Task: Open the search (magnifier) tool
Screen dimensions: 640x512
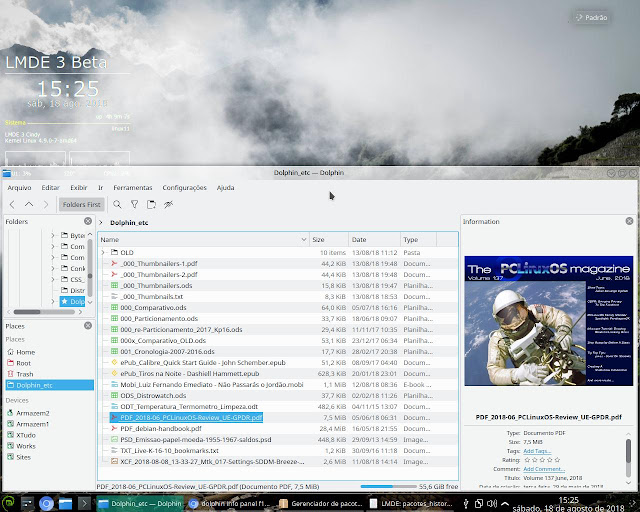Action: 117,205
